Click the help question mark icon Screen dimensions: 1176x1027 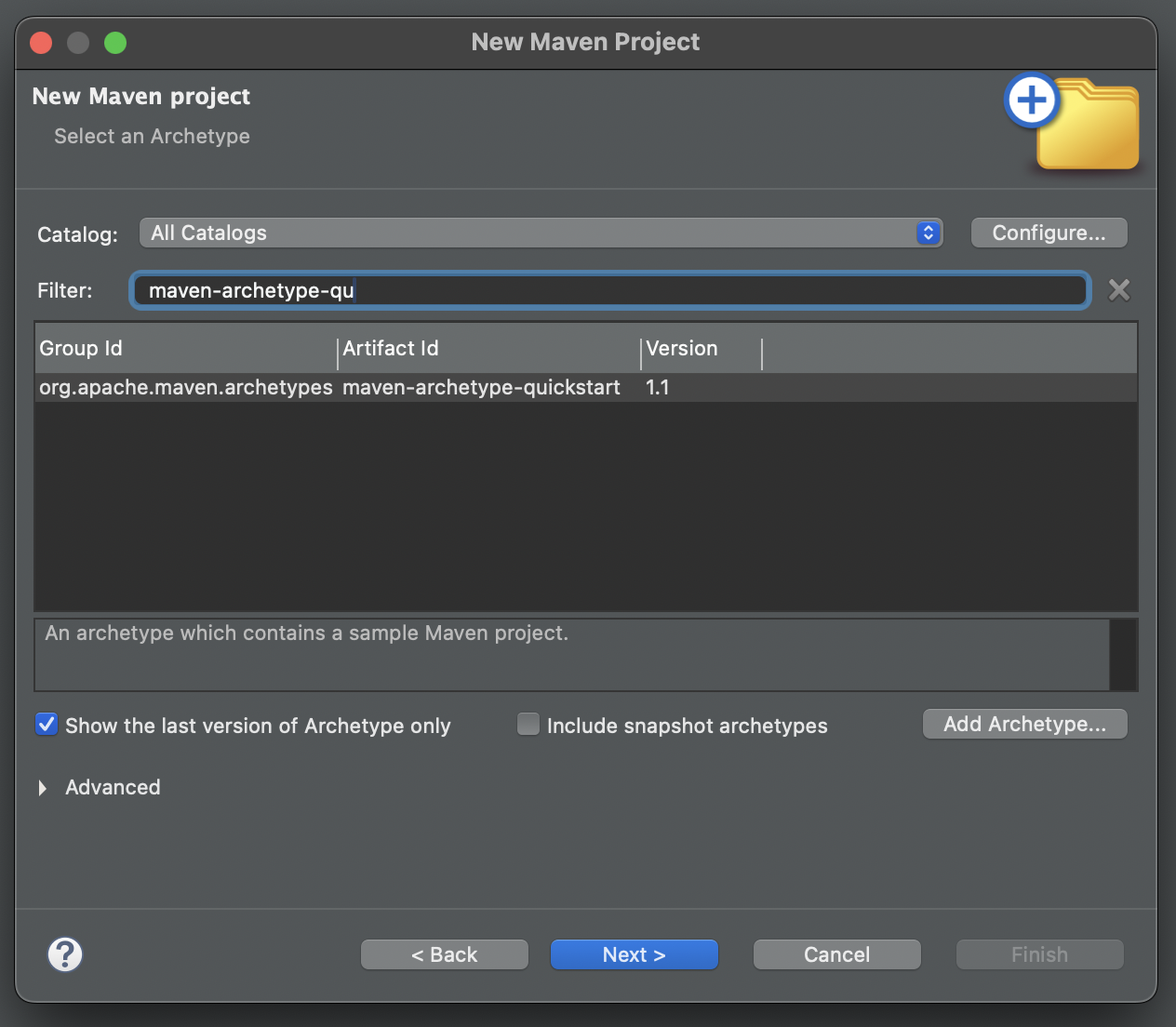(65, 954)
